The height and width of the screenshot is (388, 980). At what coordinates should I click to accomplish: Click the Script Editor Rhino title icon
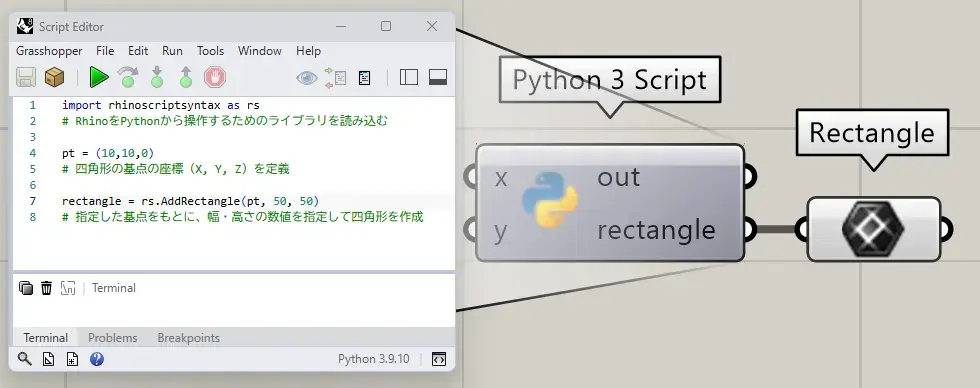[x=25, y=26]
